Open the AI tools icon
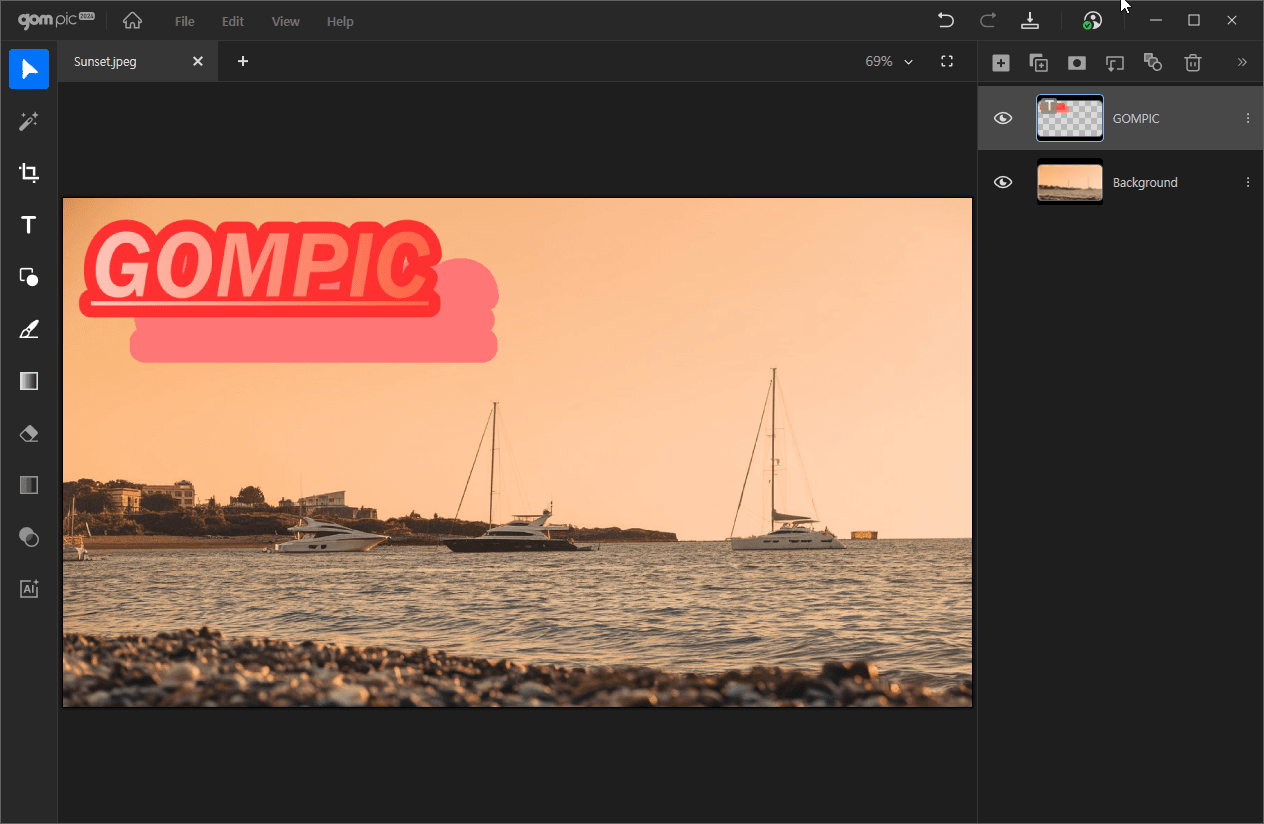1264x824 pixels. pyautogui.click(x=29, y=589)
